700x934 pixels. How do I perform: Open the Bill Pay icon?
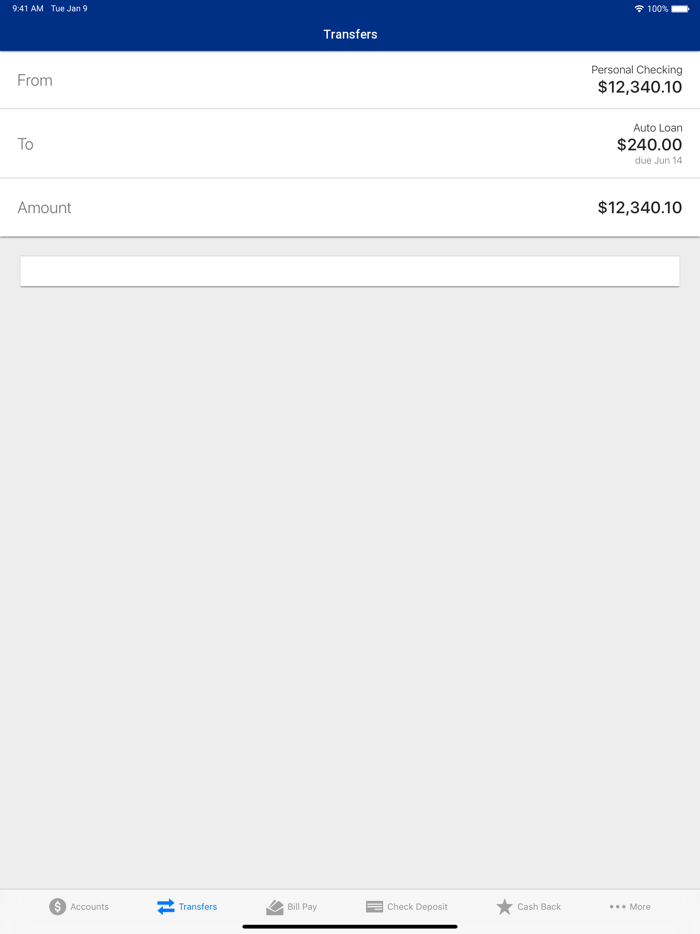[275, 907]
